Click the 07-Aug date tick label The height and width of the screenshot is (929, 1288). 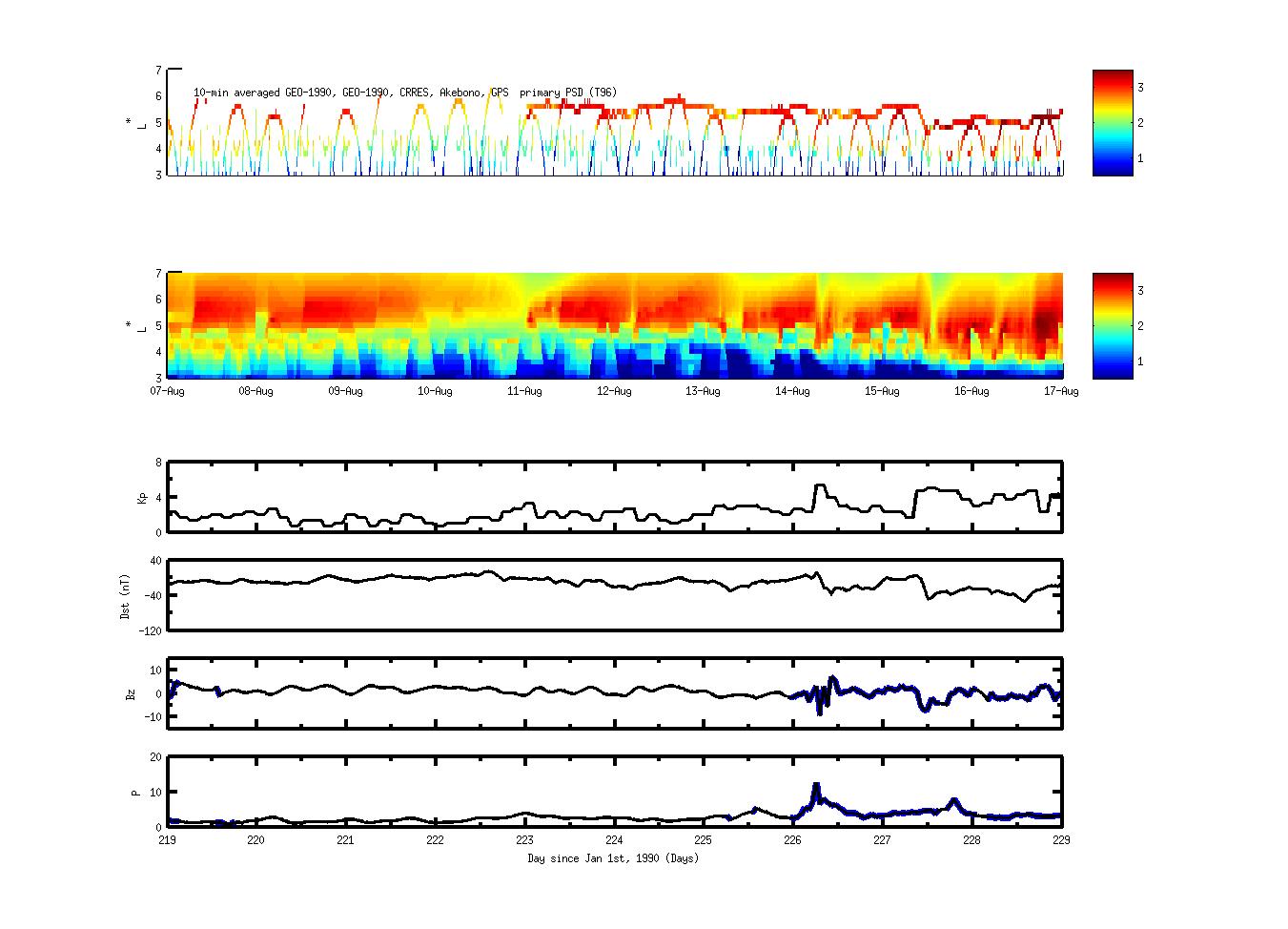(x=167, y=391)
